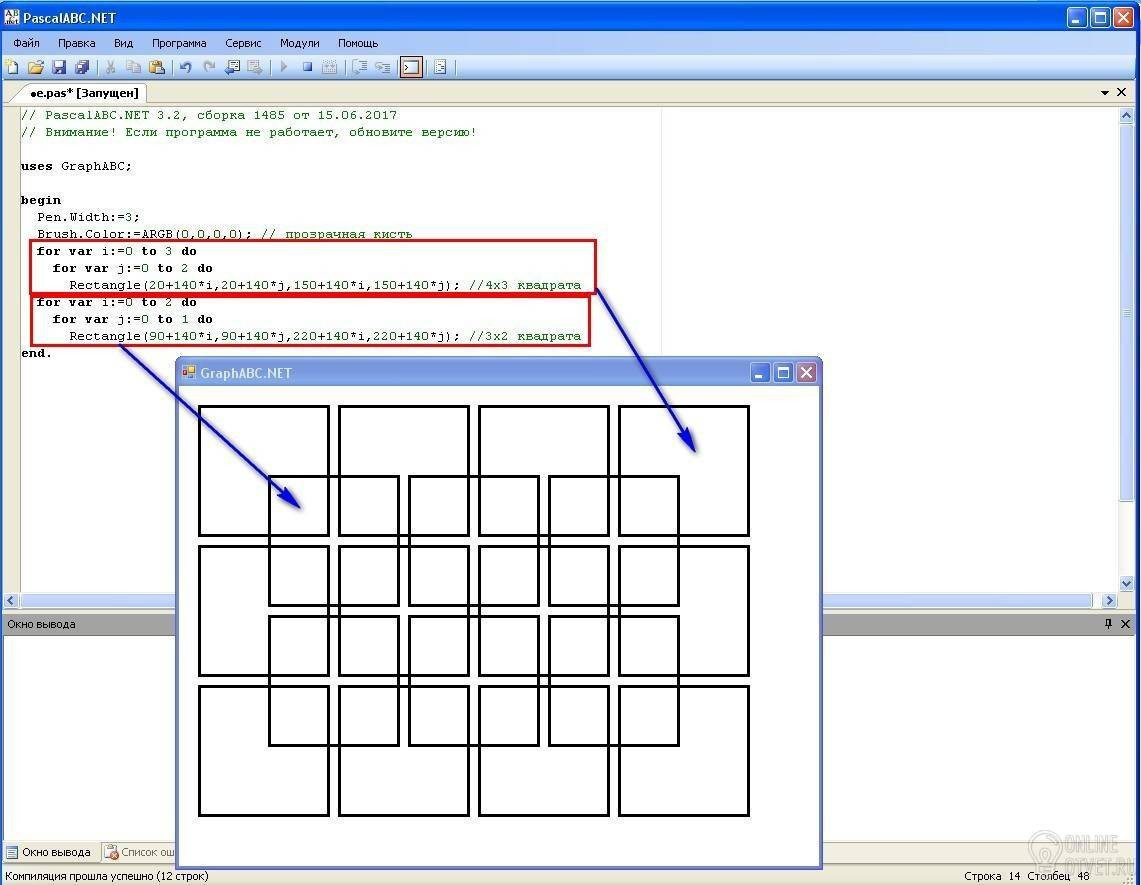The image size is (1141, 885).
Task: Open a file with the folder icon
Action: 35,68
